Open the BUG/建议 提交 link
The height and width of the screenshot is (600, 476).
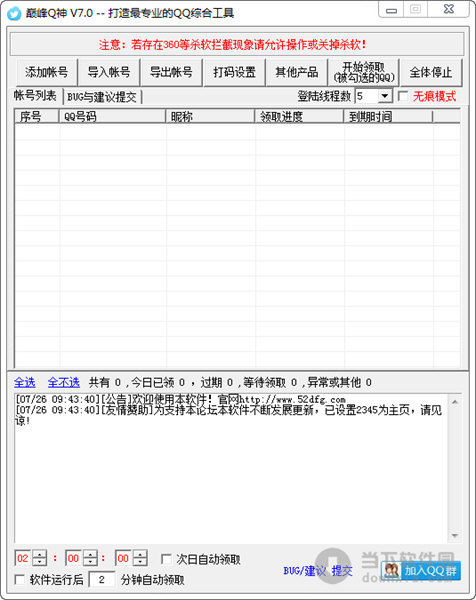(x=318, y=571)
